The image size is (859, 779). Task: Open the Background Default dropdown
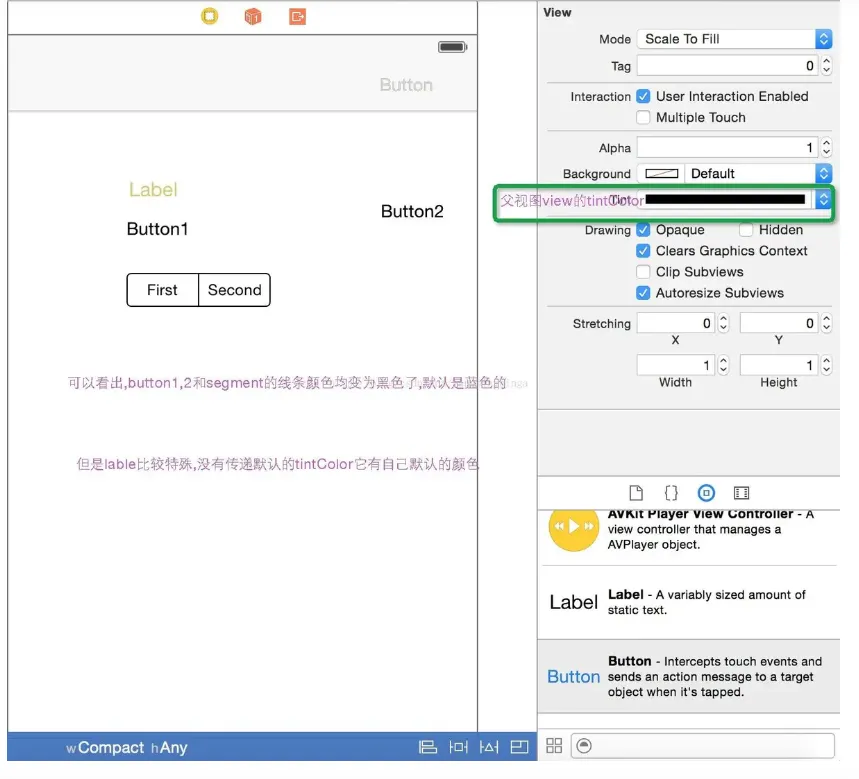point(758,174)
